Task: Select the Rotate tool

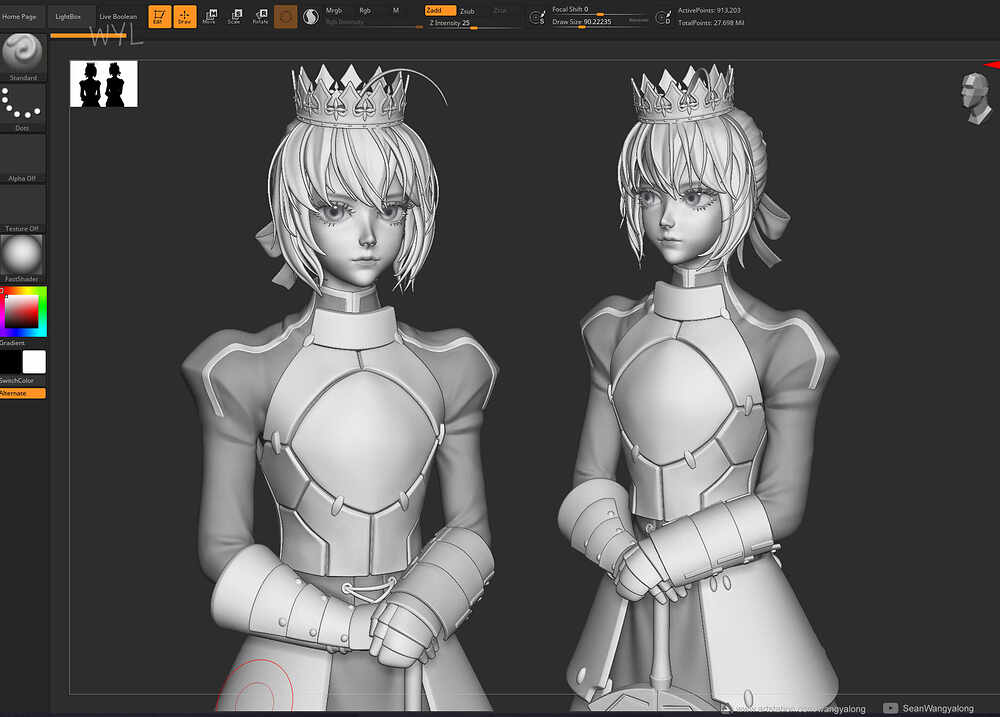Action: coord(260,17)
